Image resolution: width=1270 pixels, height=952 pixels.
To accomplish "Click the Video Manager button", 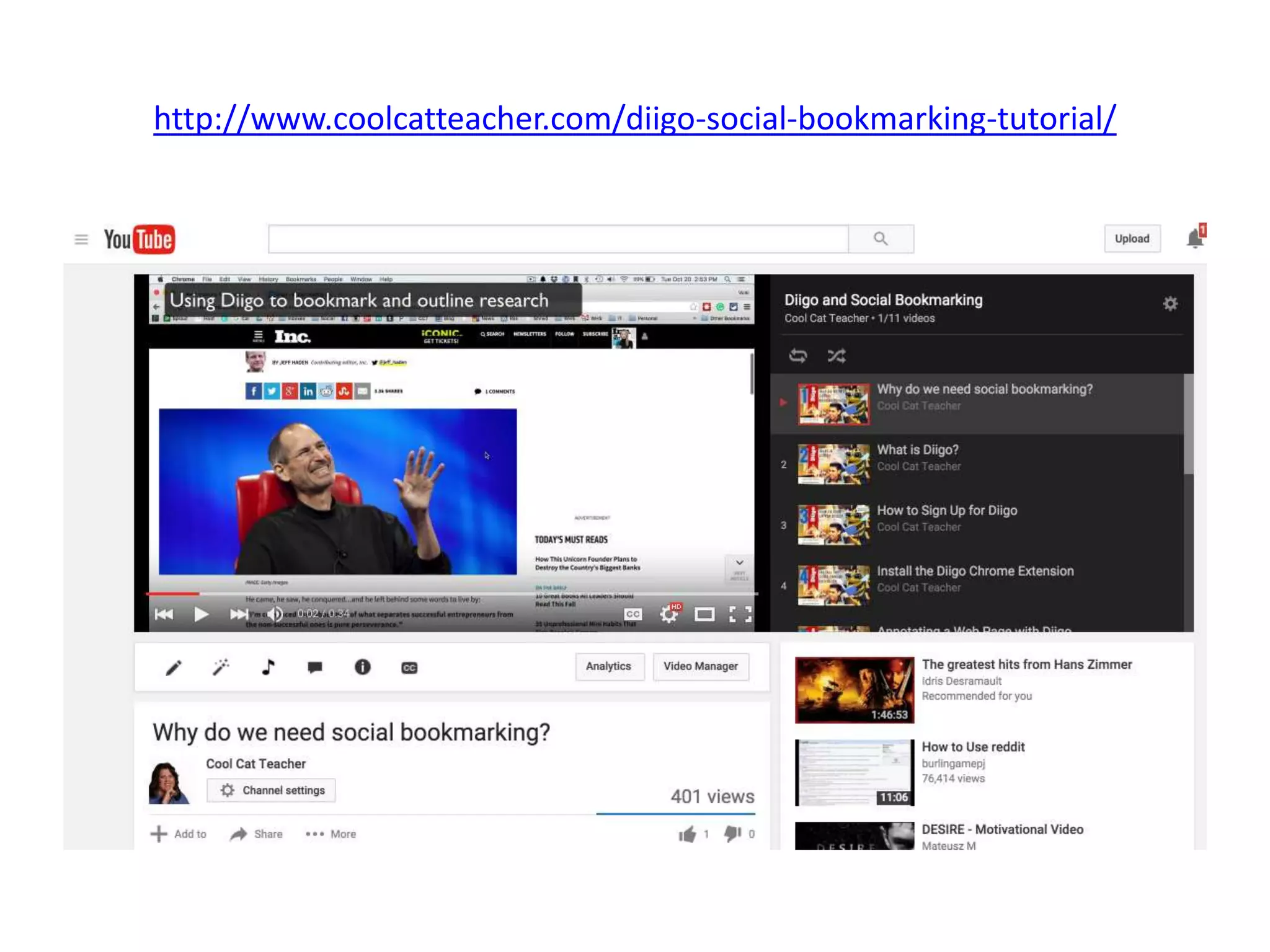I will [701, 666].
